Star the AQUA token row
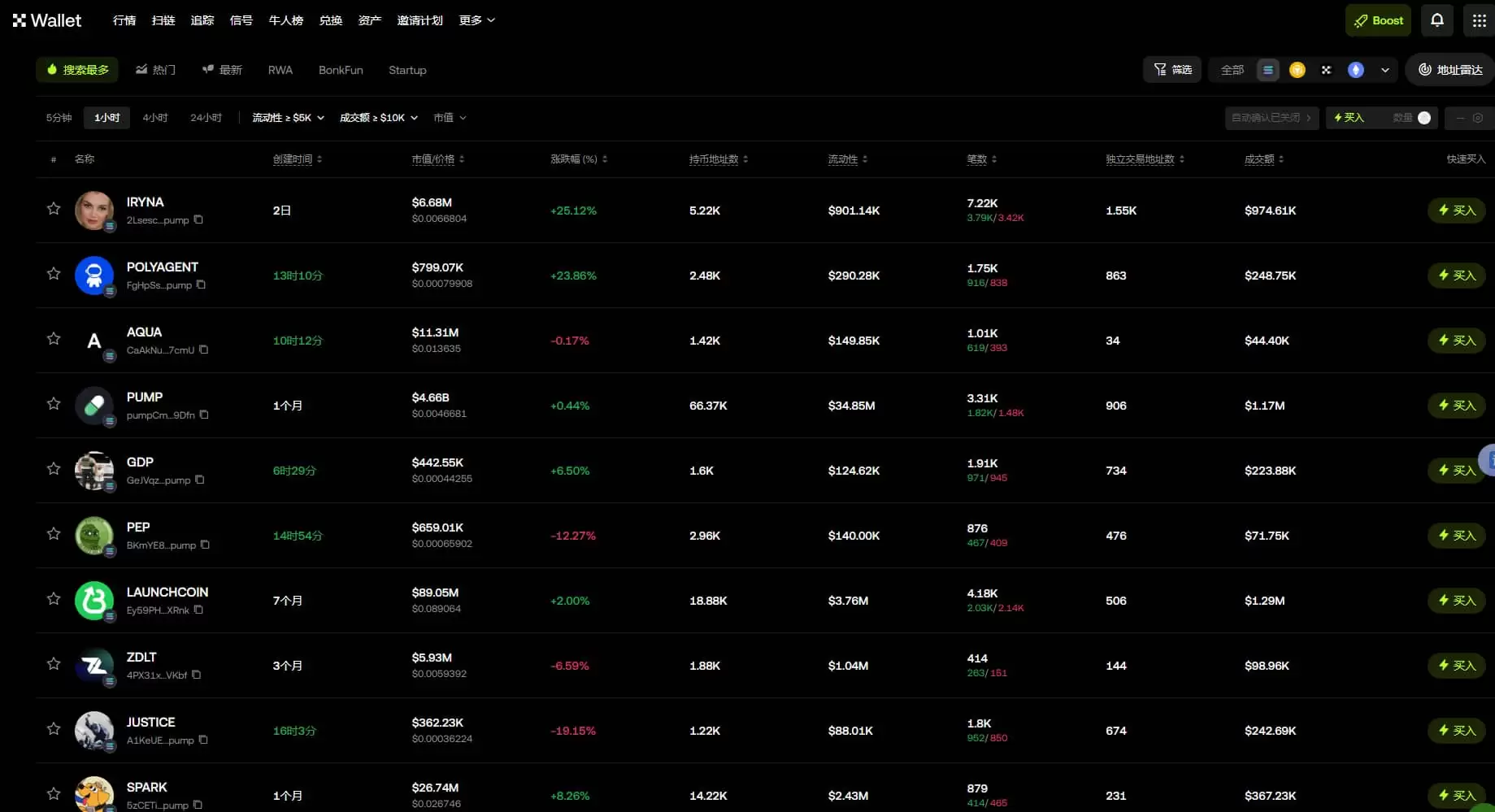This screenshot has height=812, width=1495. coord(54,339)
